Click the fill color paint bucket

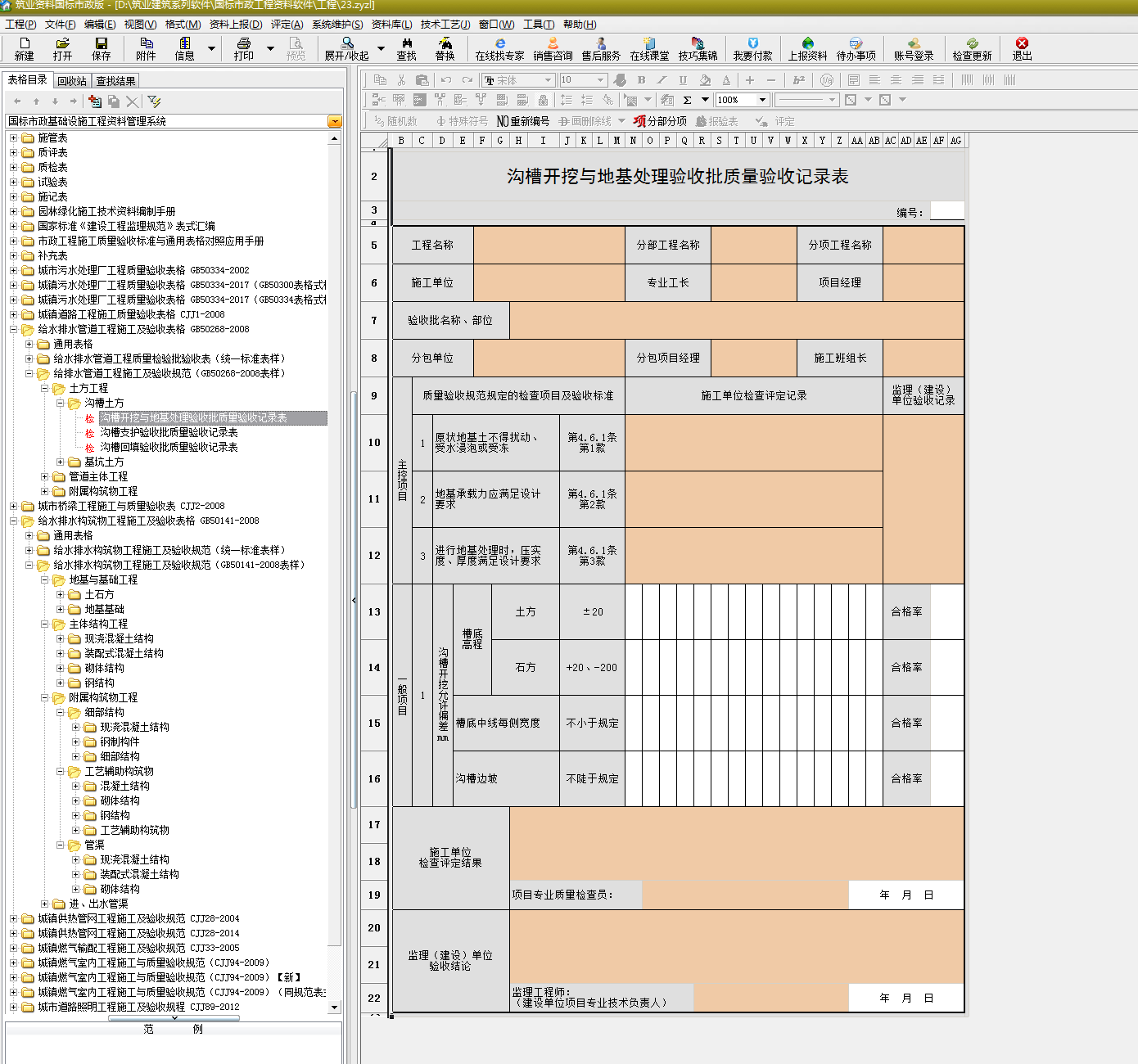[705, 80]
